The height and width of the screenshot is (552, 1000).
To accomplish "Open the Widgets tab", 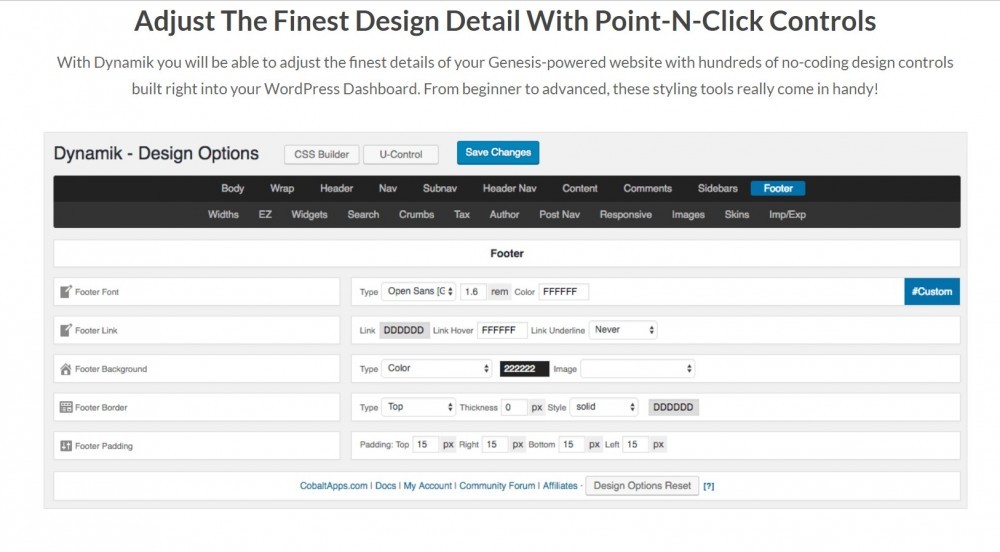I will coord(309,215).
